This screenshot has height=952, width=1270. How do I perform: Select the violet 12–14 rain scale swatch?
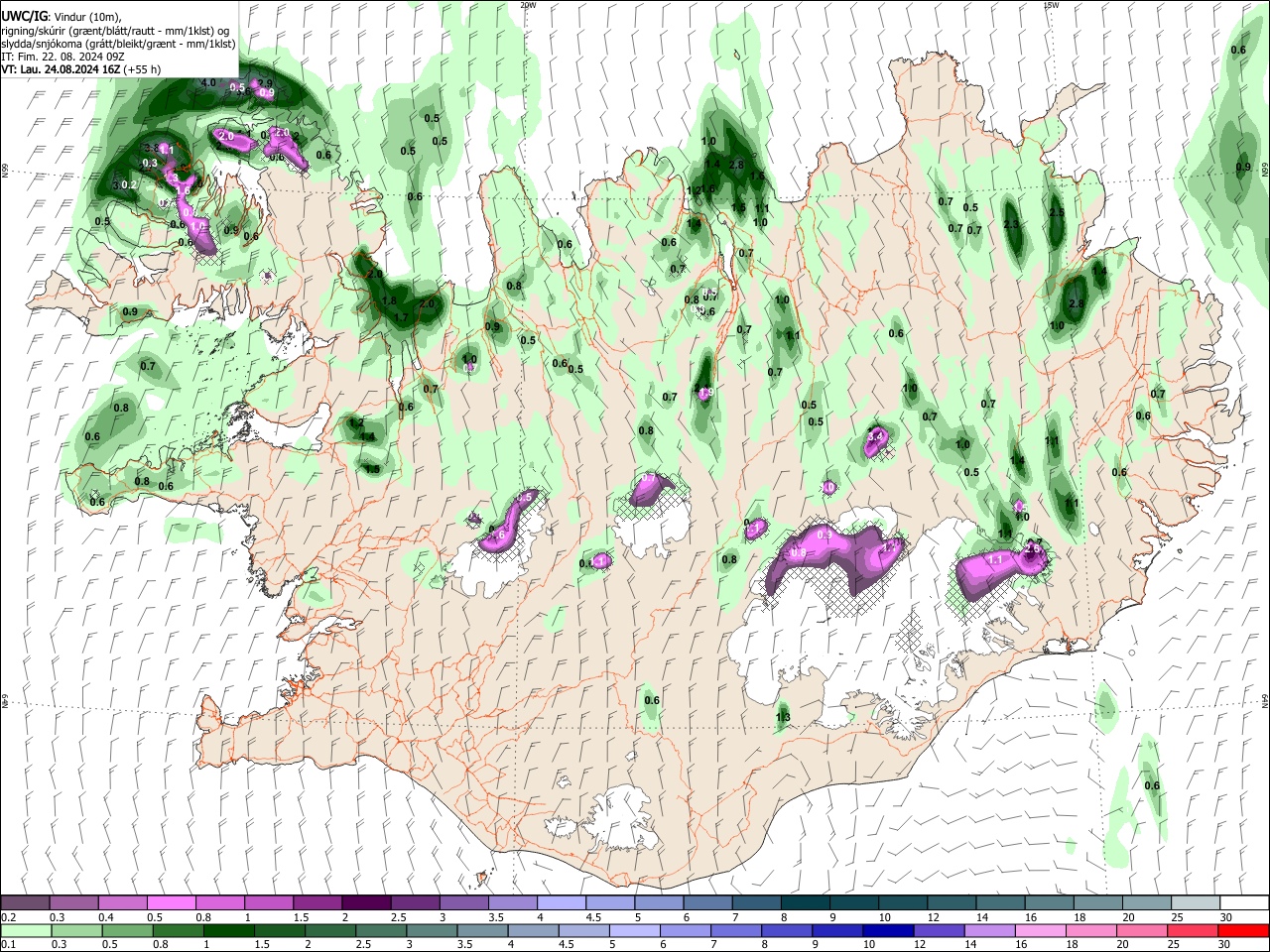pyautogui.click(x=940, y=931)
